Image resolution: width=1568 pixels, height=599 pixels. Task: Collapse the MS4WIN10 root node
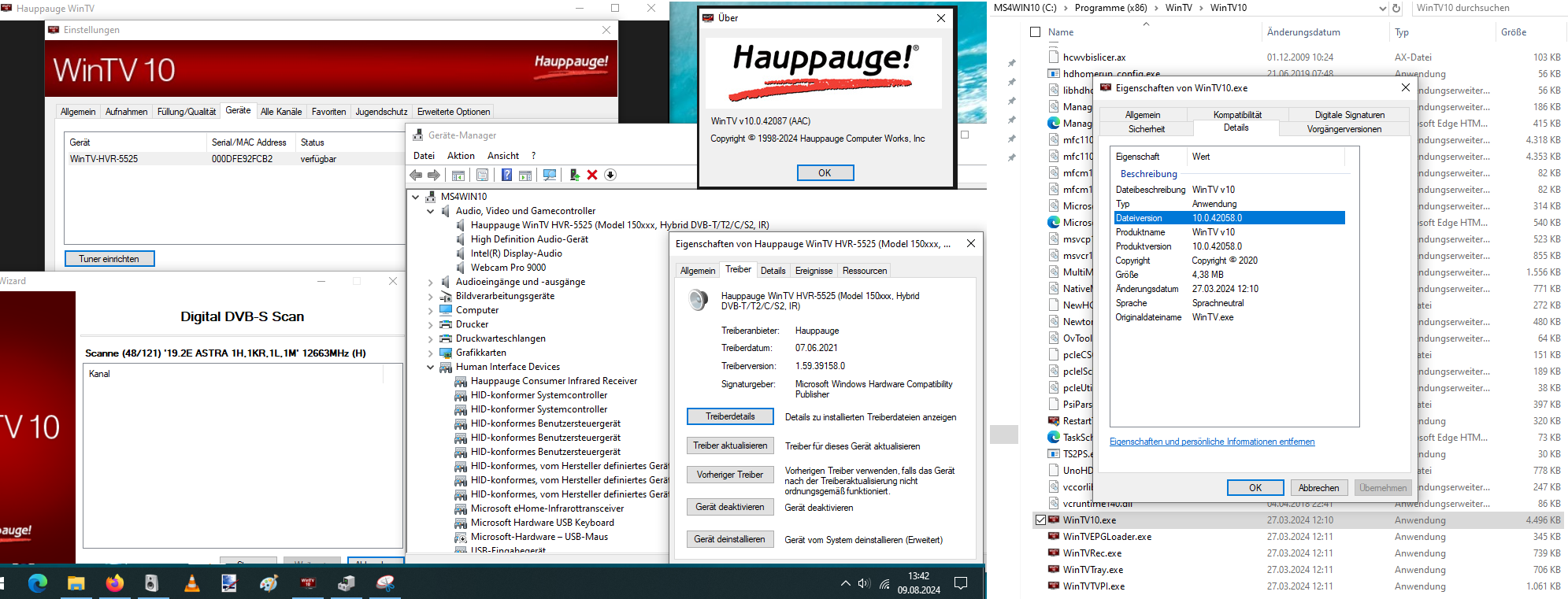tap(416, 197)
